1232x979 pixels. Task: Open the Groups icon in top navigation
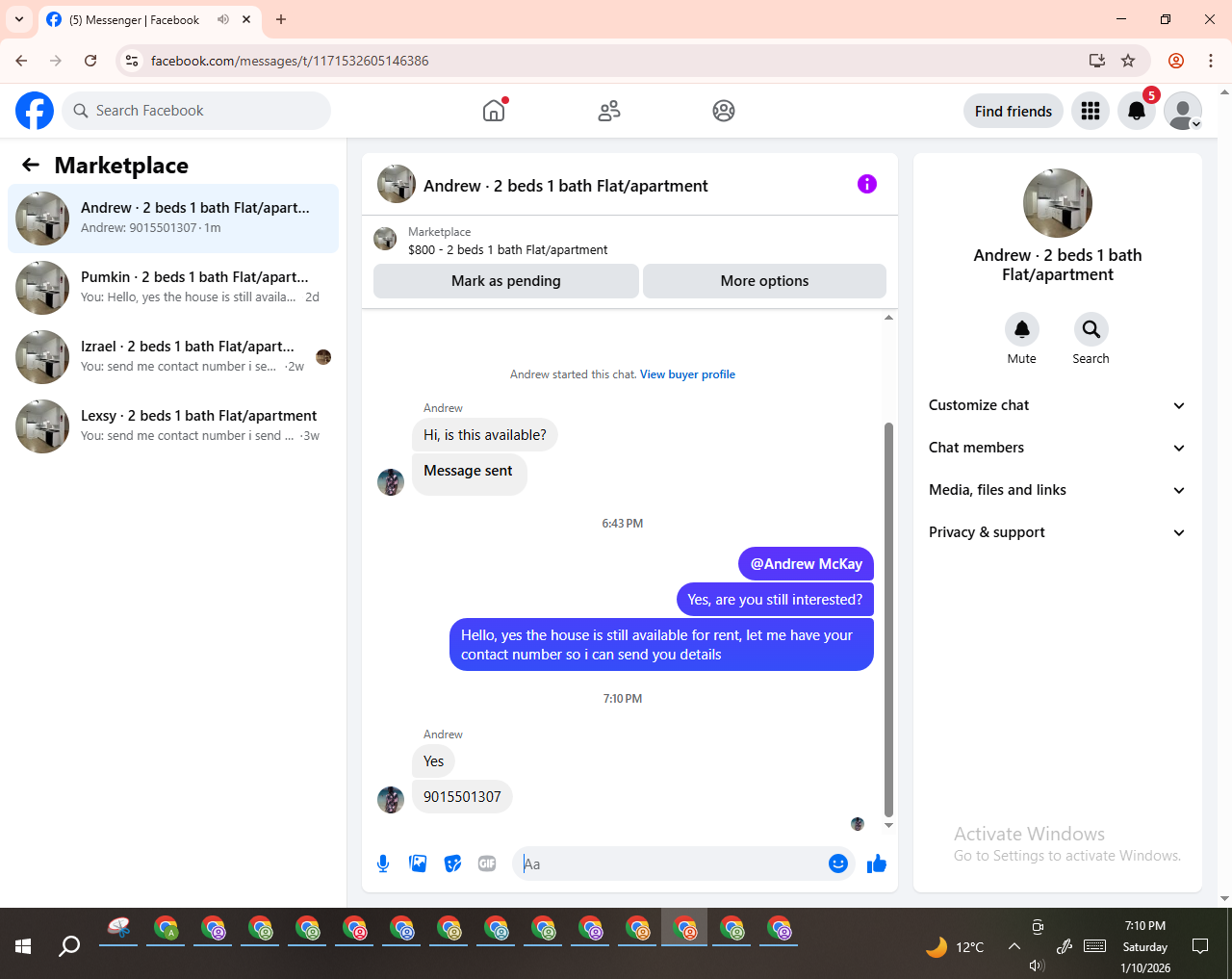click(x=724, y=111)
